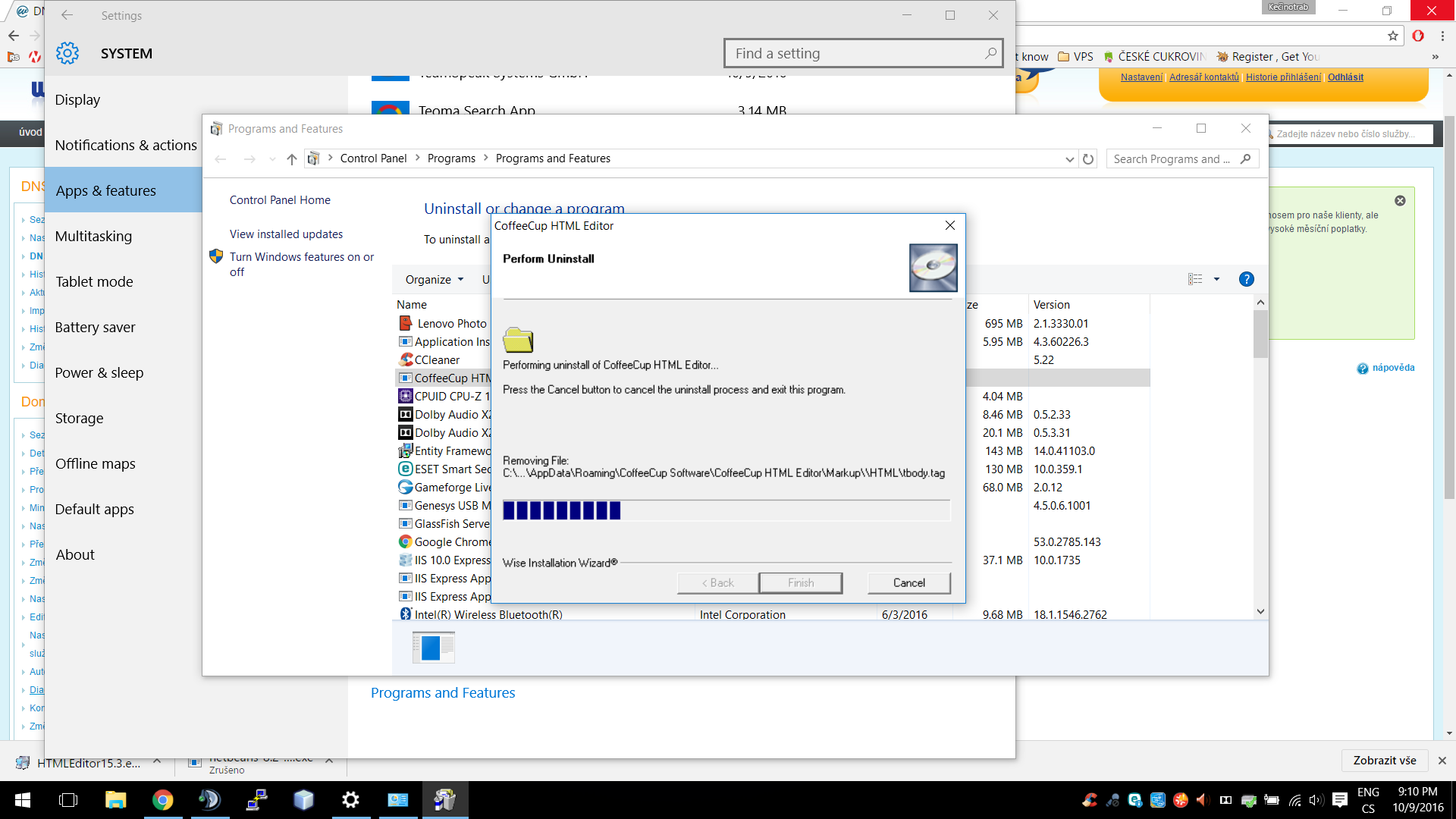Close the browser downloads bar
The height and width of the screenshot is (819, 1456).
click(1442, 761)
